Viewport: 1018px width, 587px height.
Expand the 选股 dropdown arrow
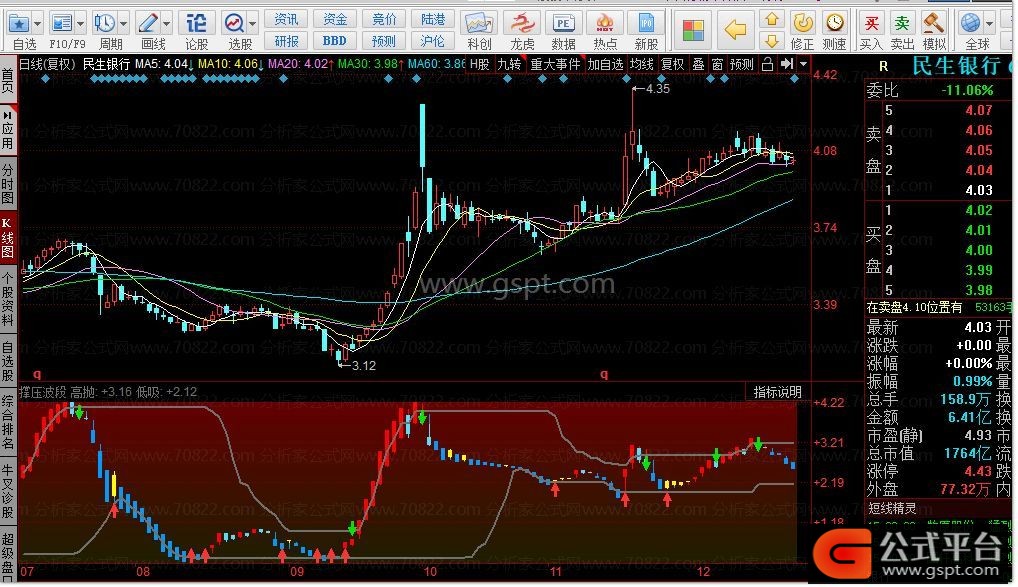point(253,25)
